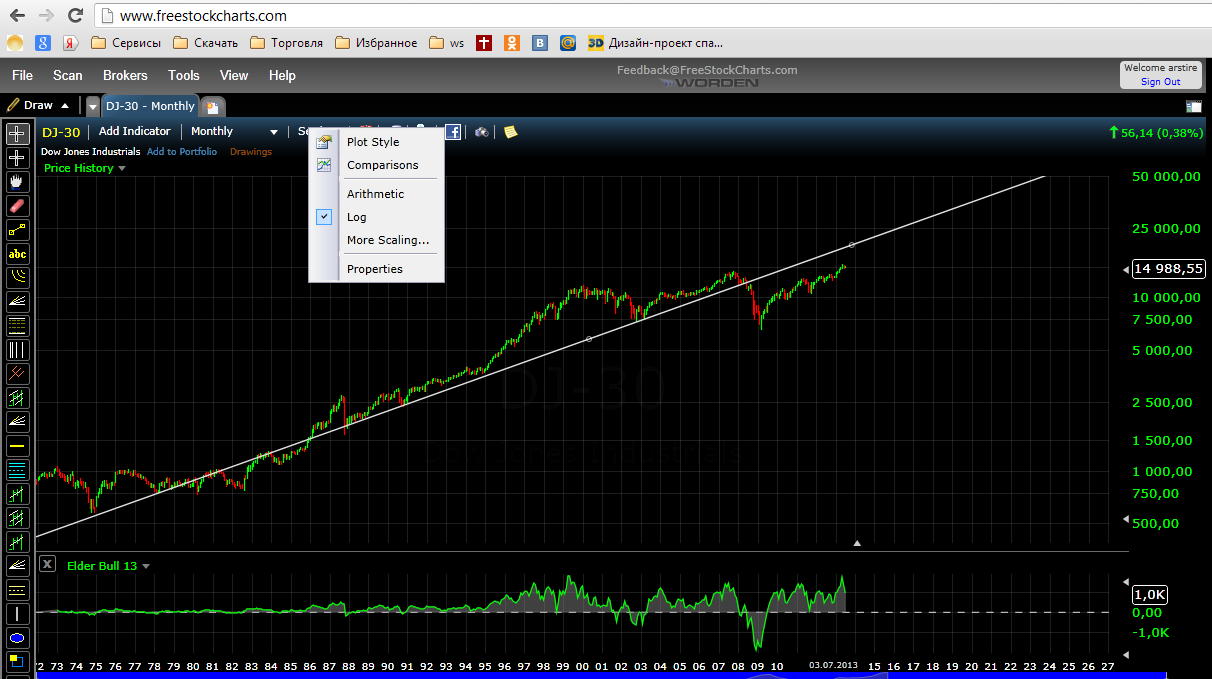
Task: Open the Избранное bookmarks folder
Action: pos(376,43)
